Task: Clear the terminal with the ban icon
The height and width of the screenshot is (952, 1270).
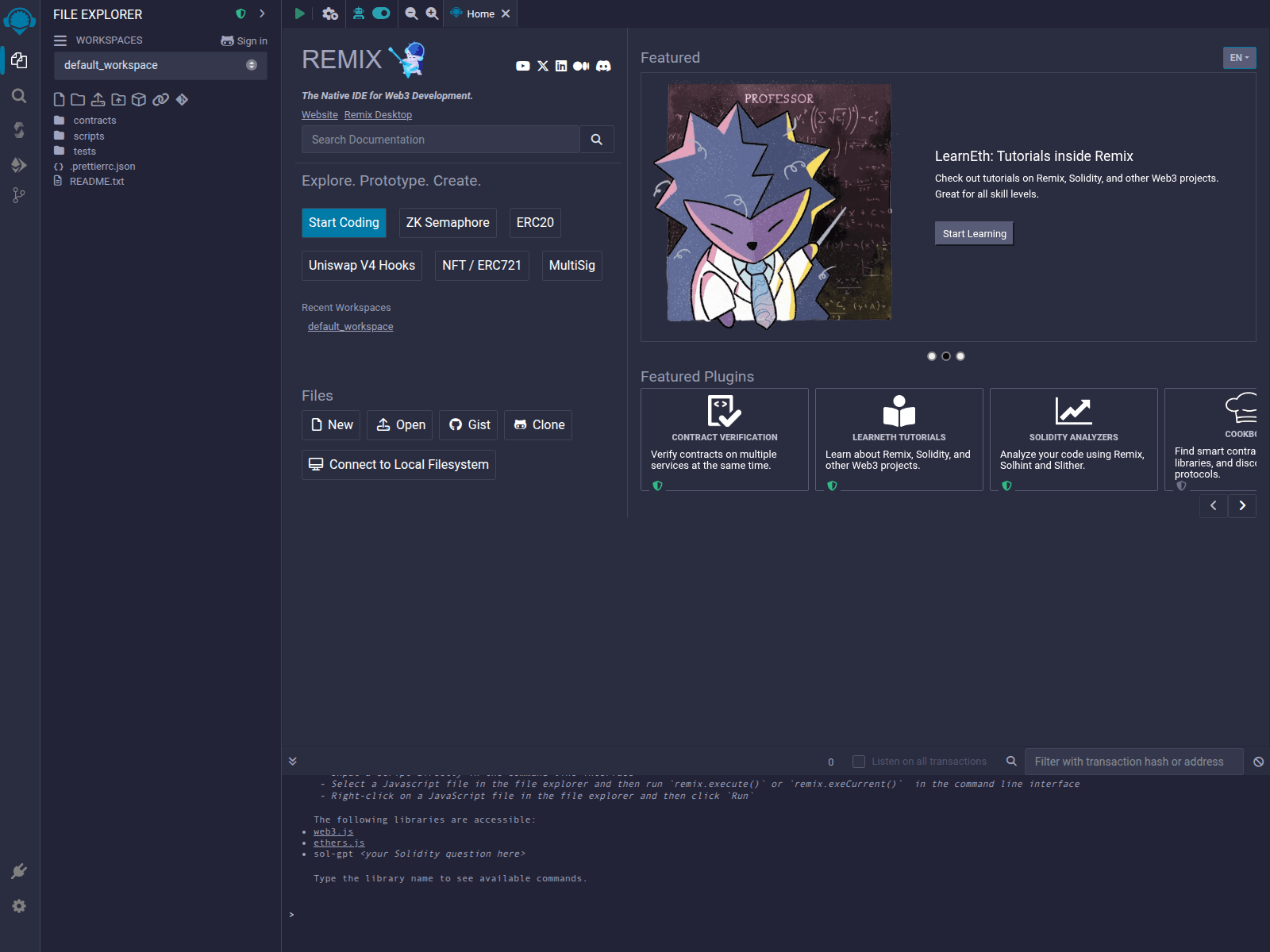Action: tap(1259, 762)
